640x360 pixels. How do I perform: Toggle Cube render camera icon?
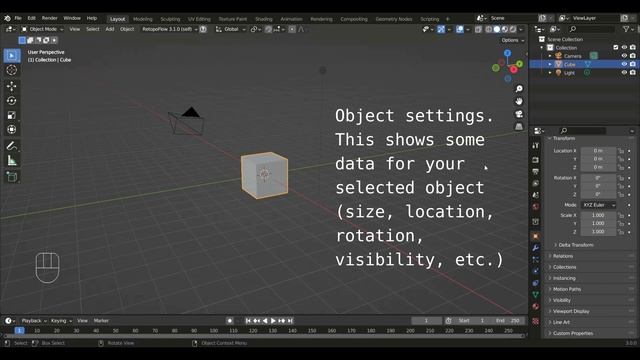[x=633, y=64]
